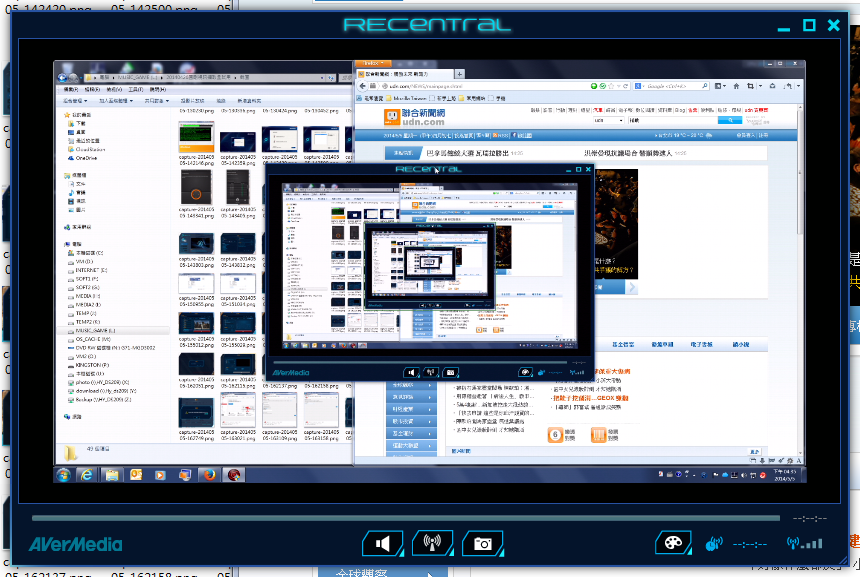Select the thumbnail with the orange circle
The height and width of the screenshot is (577, 860).
tap(196, 188)
